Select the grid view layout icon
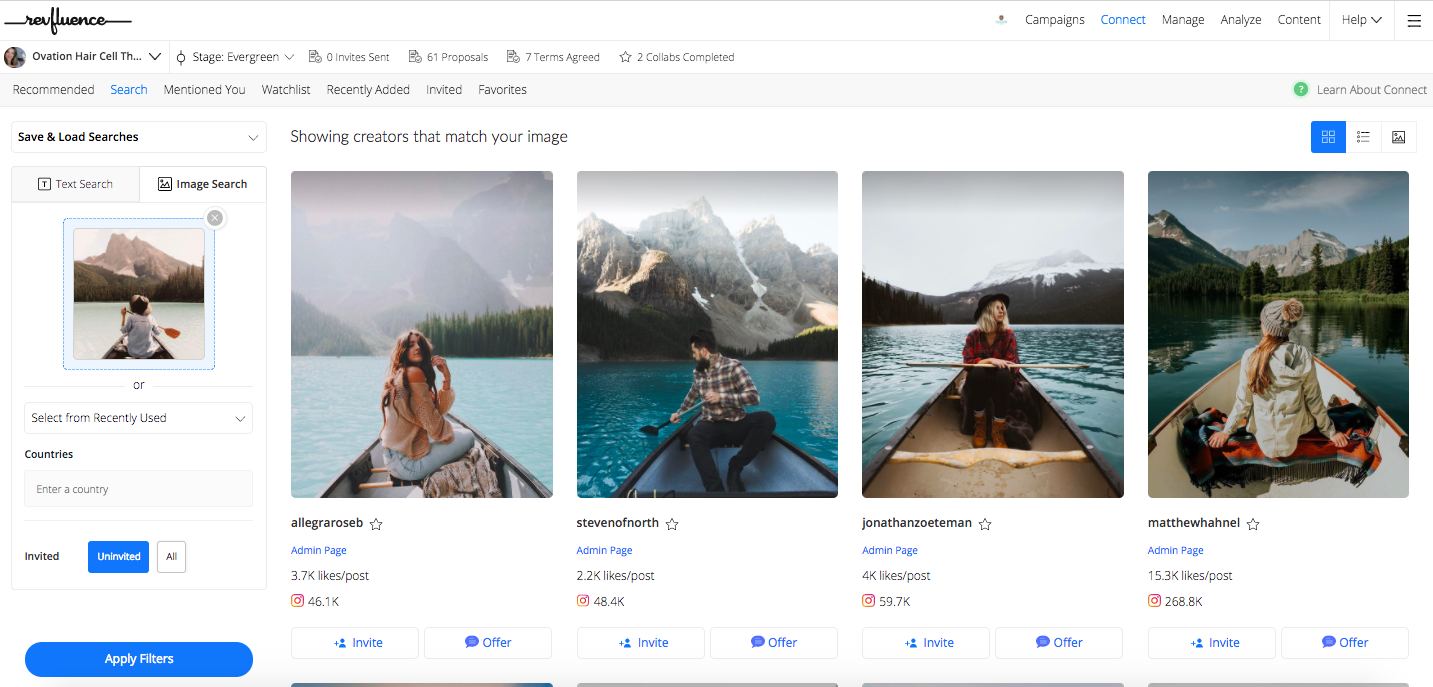This screenshot has height=687, width=1433. tap(1328, 137)
